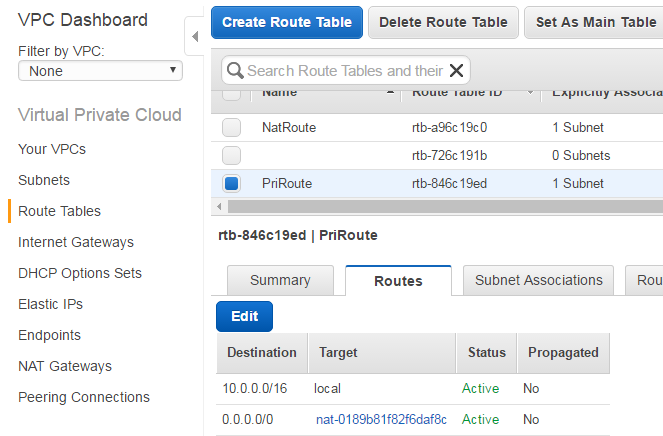Go to NAT Gateways in the sidebar
663x436 pixels.
coord(65,366)
